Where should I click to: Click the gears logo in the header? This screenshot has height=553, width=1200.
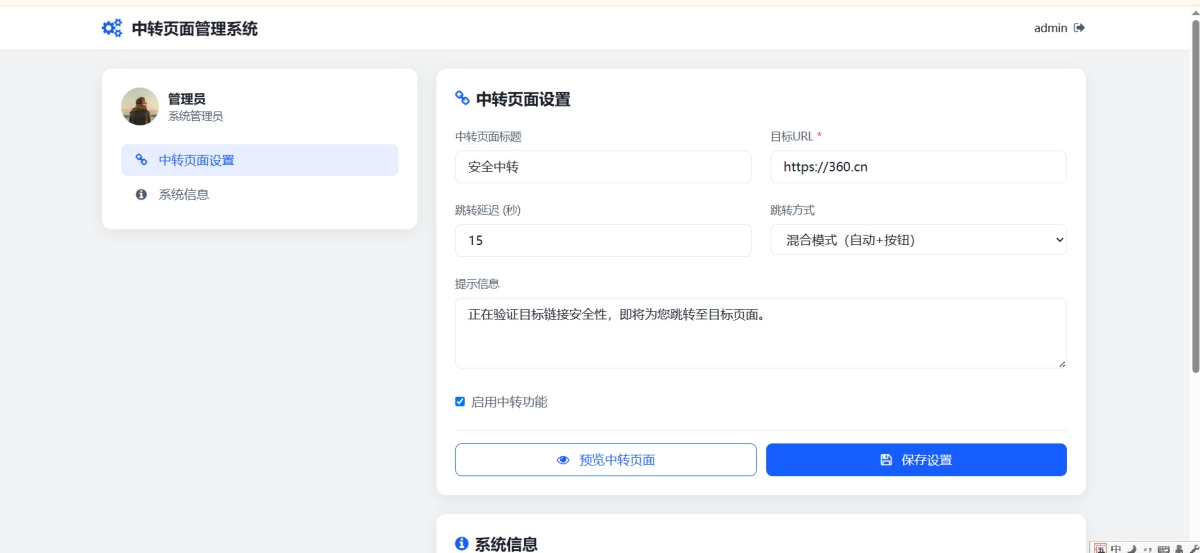[x=112, y=28]
